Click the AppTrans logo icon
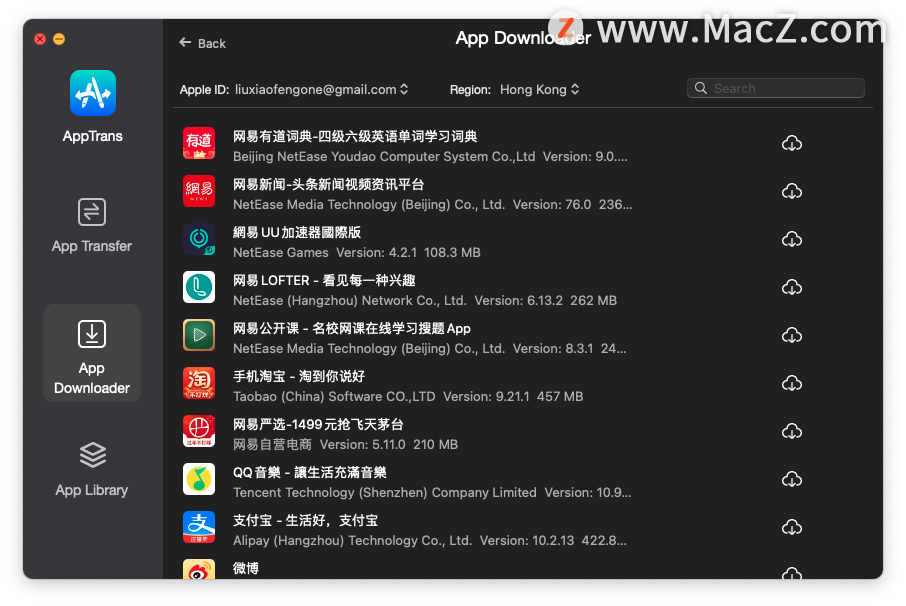The image size is (906, 606). [x=92, y=93]
